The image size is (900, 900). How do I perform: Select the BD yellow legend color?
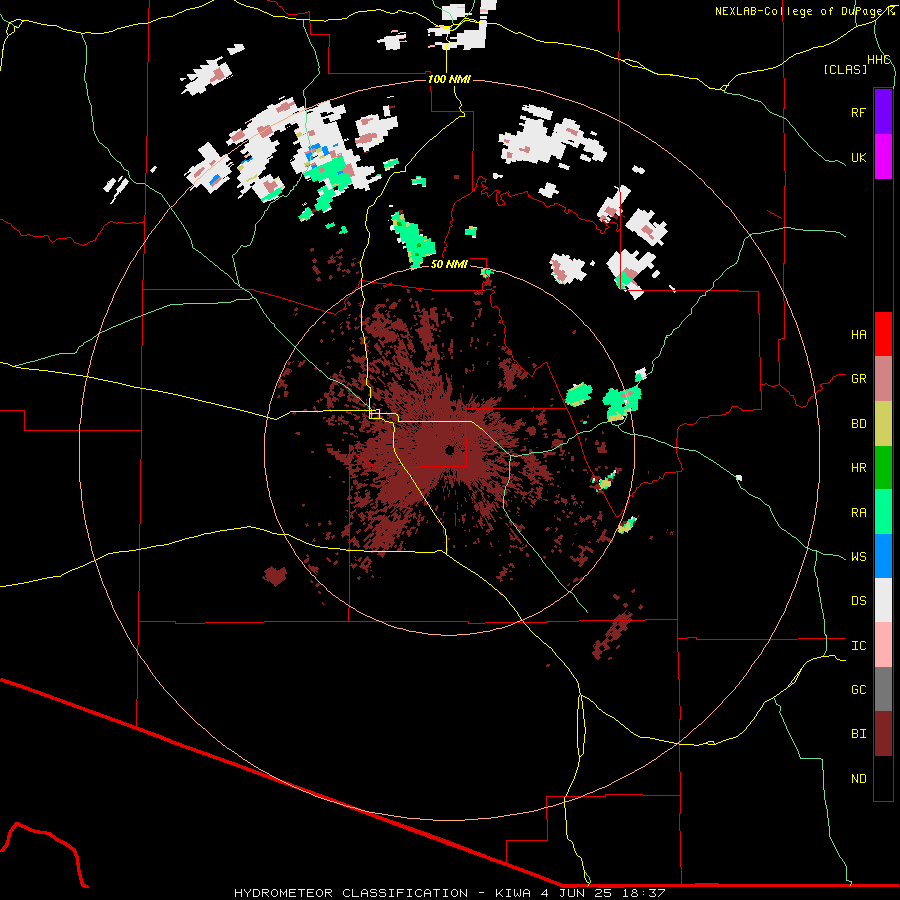pos(883,424)
